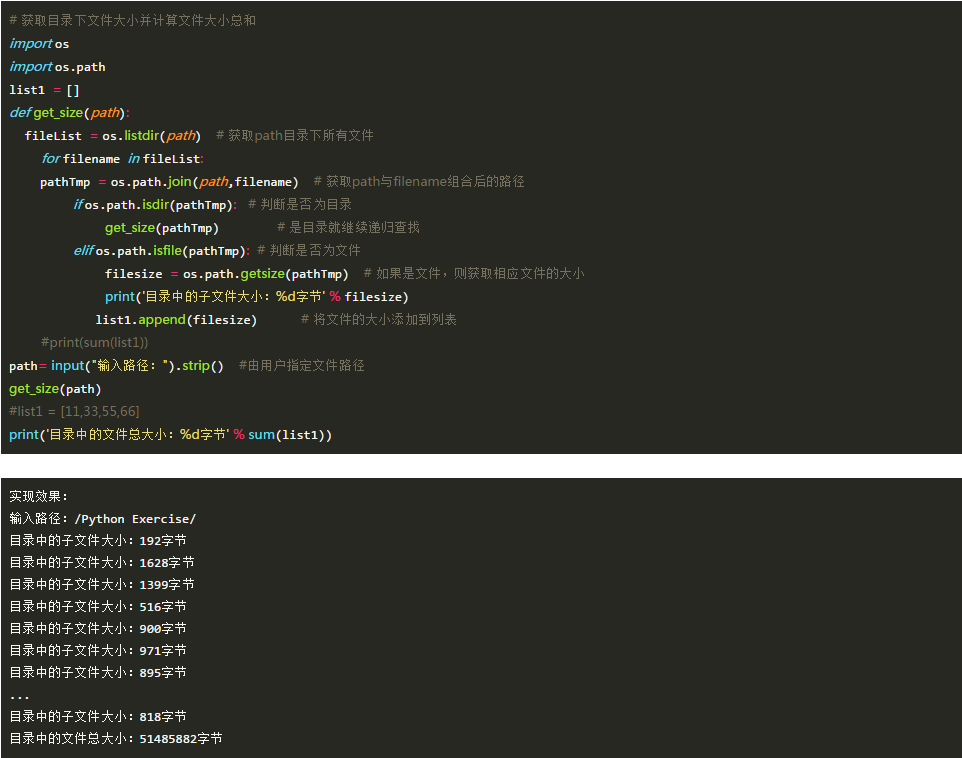The height and width of the screenshot is (758, 962).
Task: Click the recursive 'get_size(pathTmp)' call
Action: tap(162, 228)
